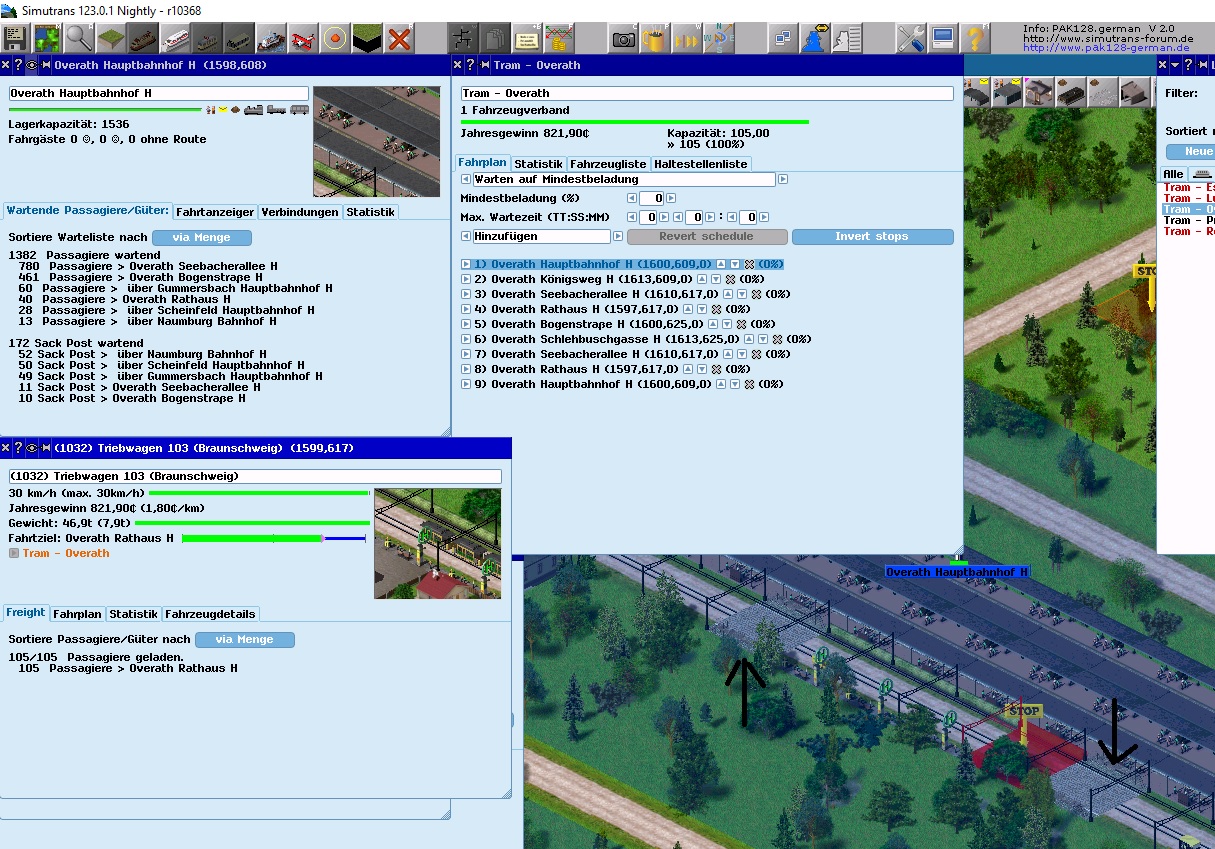Screen dimensions: 1215x849
Task: Expand schedule stop 2 Overath Königsweg H
Action: (466, 279)
